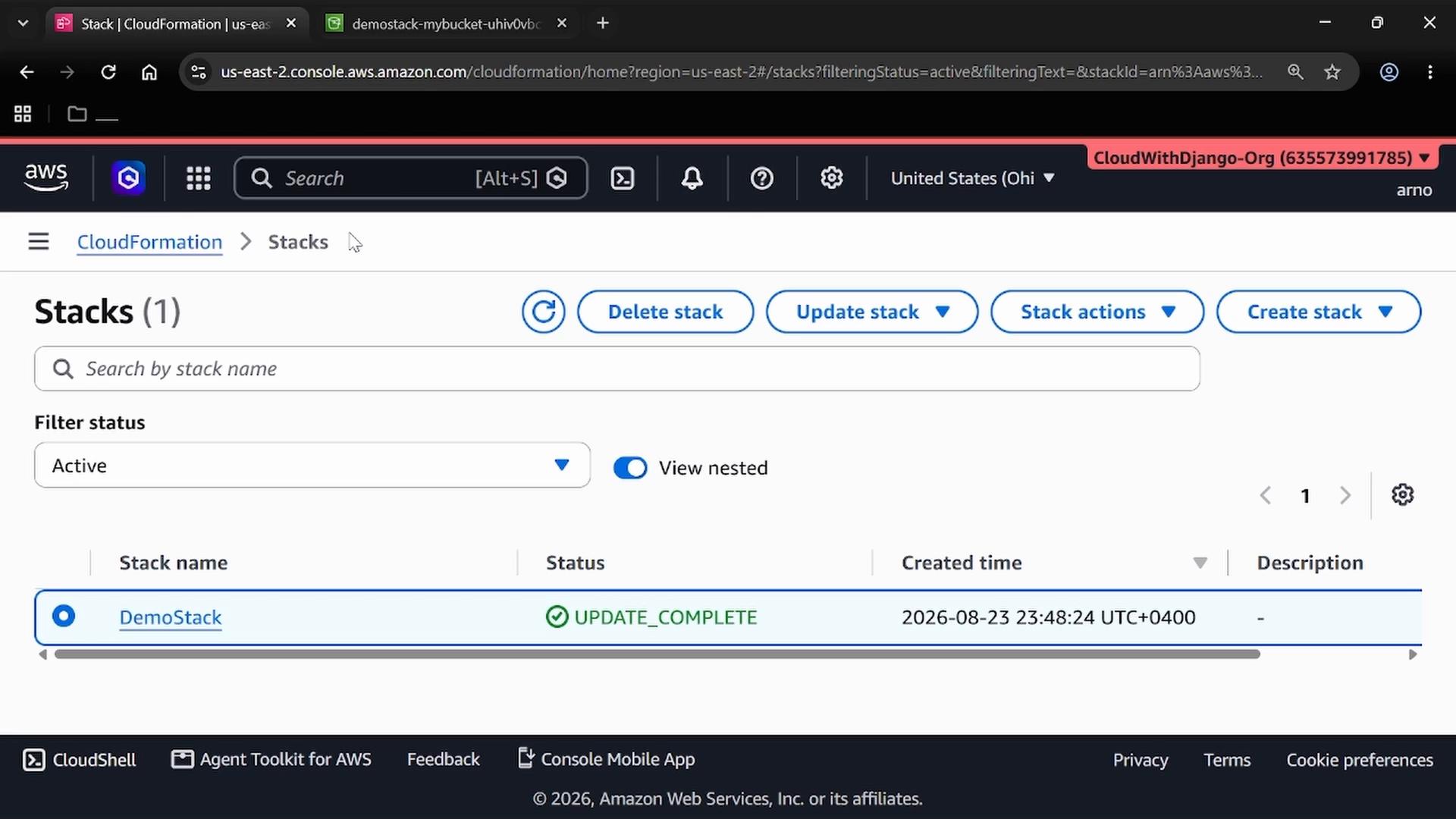
Task: Open Agent Toolkit for AWS in footer
Action: (271, 759)
